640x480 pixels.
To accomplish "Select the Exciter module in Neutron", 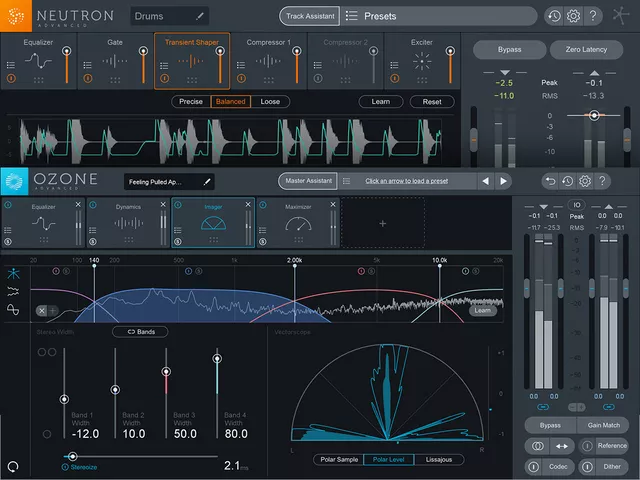I will tap(422, 60).
